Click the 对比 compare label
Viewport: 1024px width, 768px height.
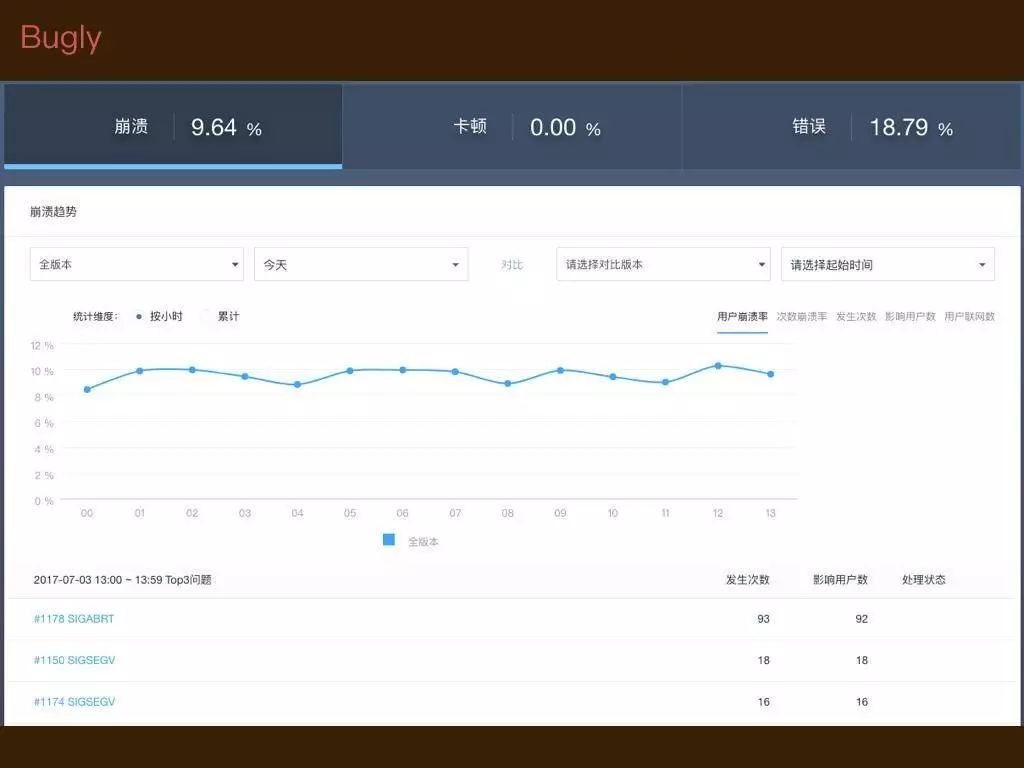512,264
